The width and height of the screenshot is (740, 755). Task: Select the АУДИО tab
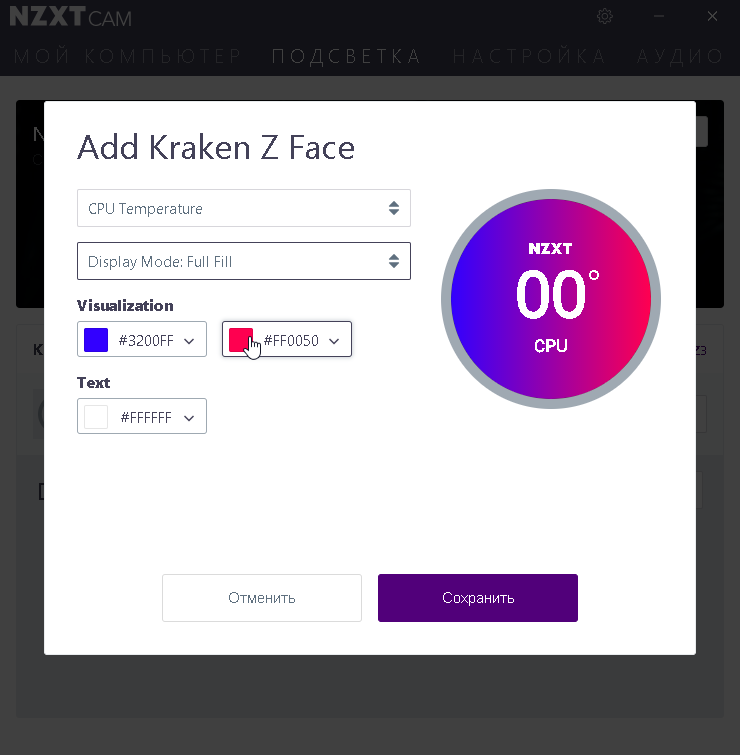coord(681,56)
